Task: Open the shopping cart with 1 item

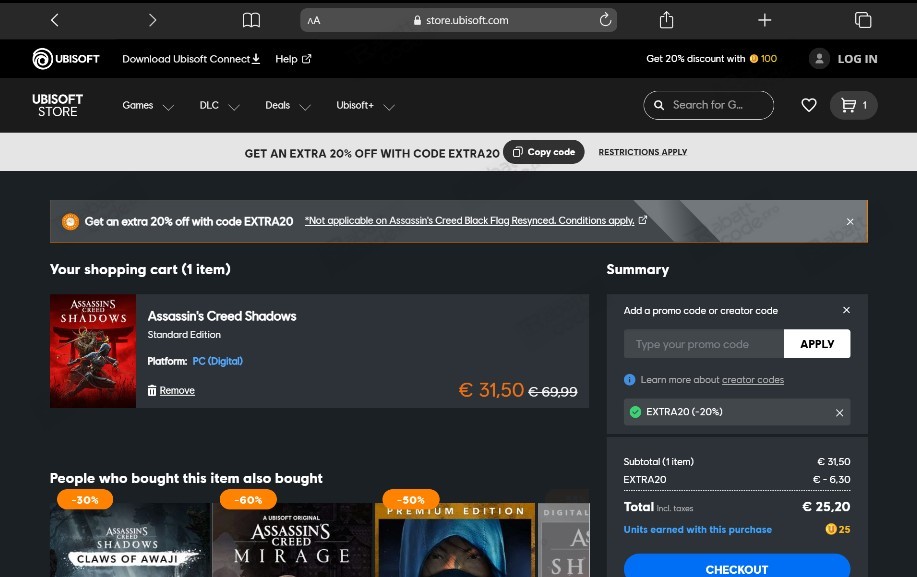Action: pyautogui.click(x=853, y=105)
